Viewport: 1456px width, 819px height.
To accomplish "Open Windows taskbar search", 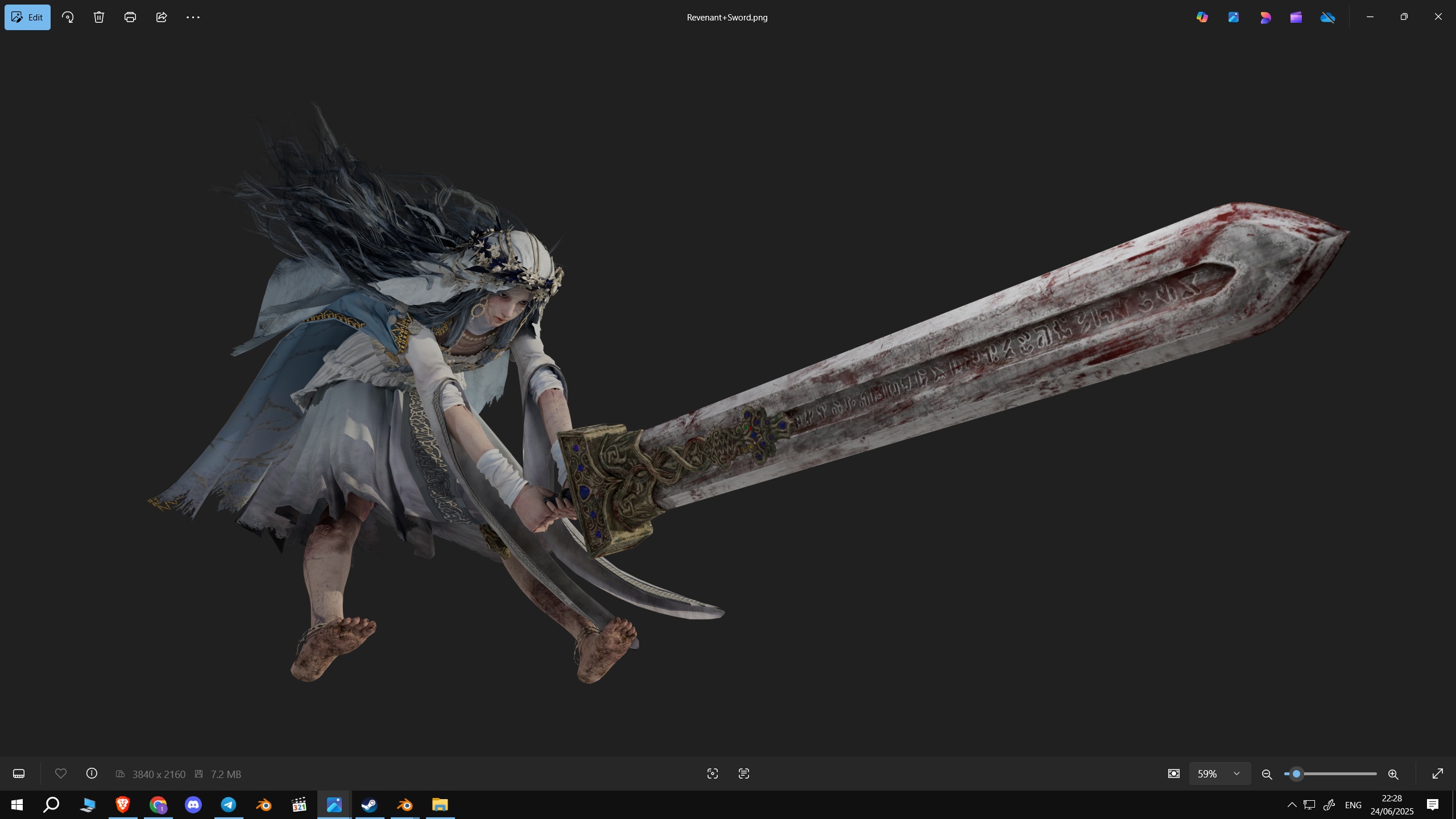I will tap(52, 805).
